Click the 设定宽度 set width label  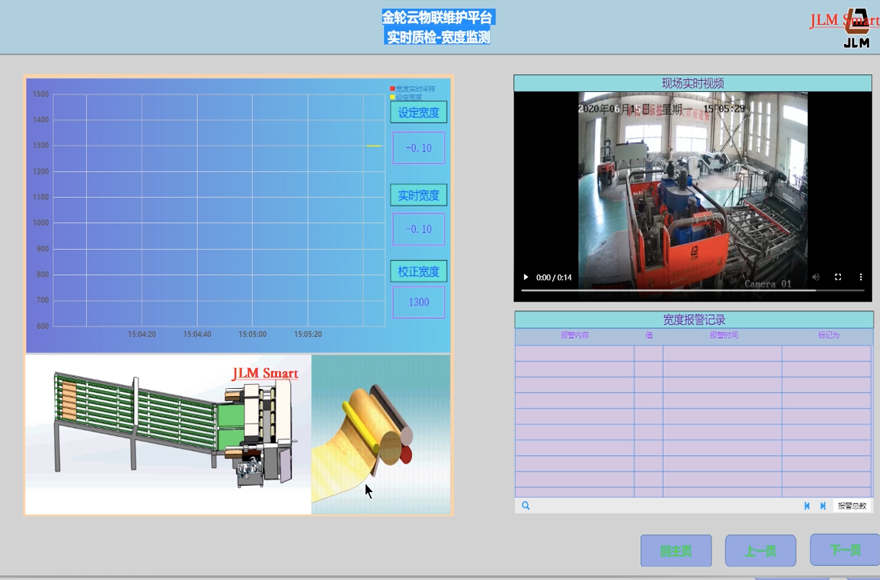point(418,113)
